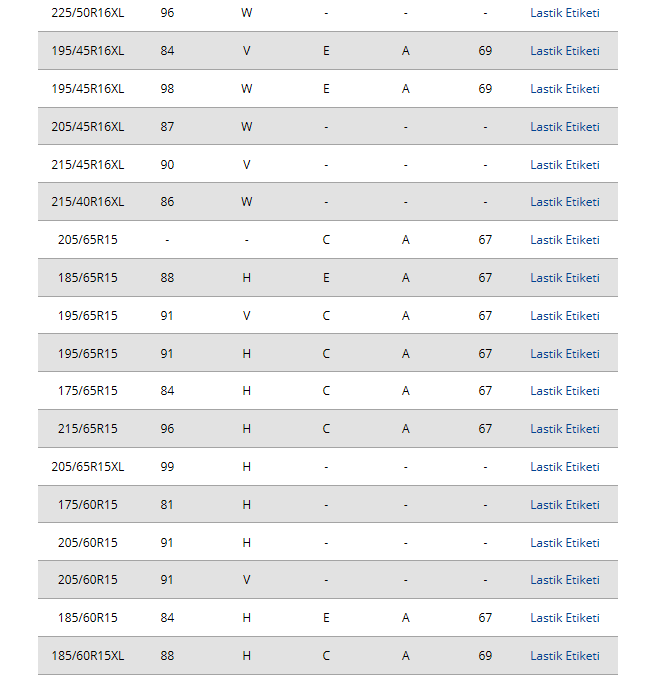Follow Lastik Etiketi link for 215/45R16XL
This screenshot has width=661, height=683.
[564, 165]
